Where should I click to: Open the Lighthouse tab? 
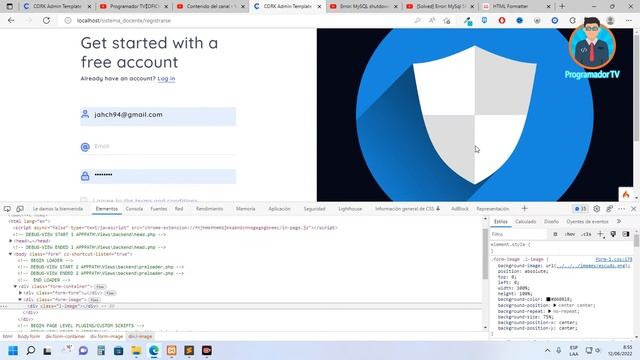point(350,209)
